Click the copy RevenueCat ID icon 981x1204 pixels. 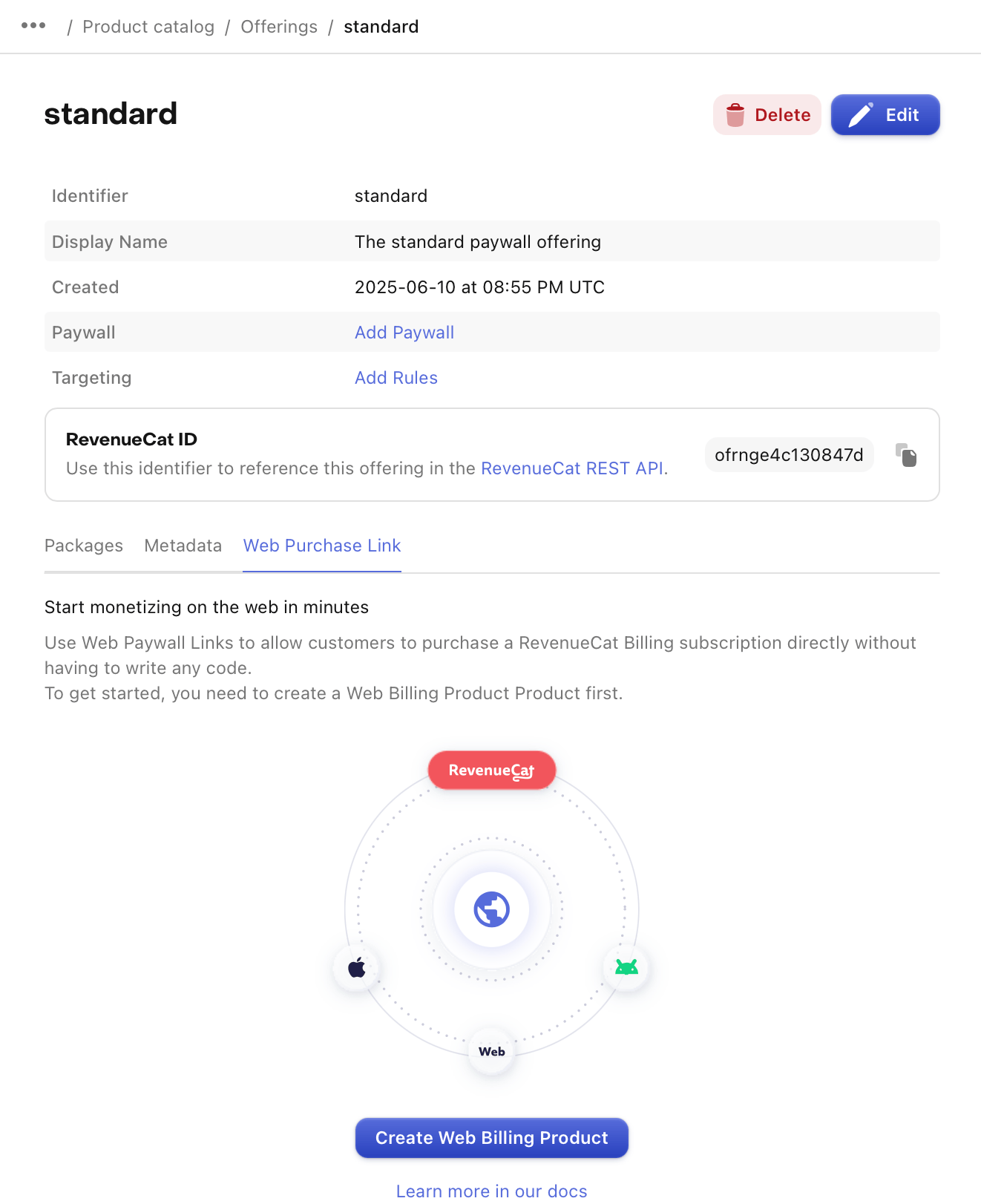(x=906, y=455)
